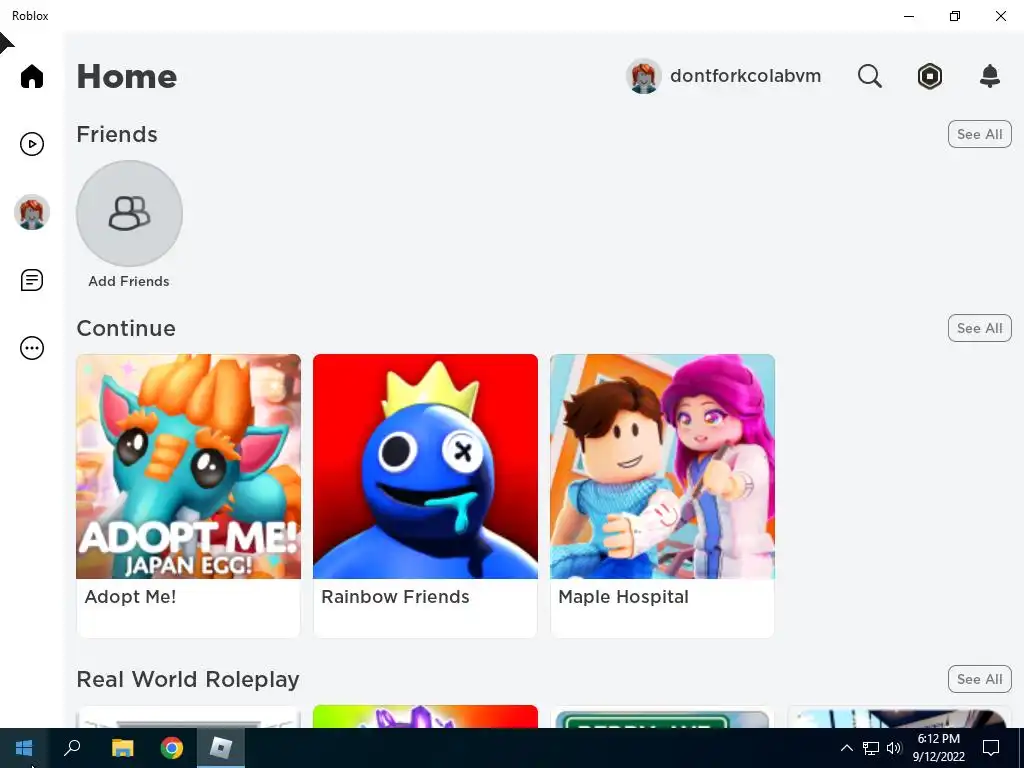
Task: See All in the Friends section
Action: [979, 134]
